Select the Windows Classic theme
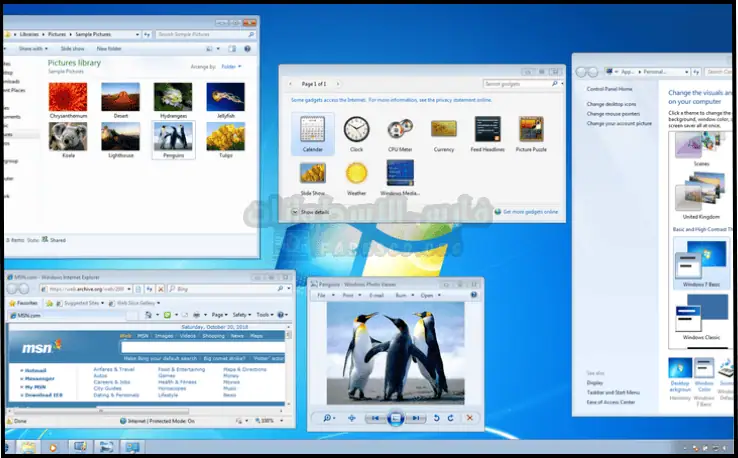 700,322
